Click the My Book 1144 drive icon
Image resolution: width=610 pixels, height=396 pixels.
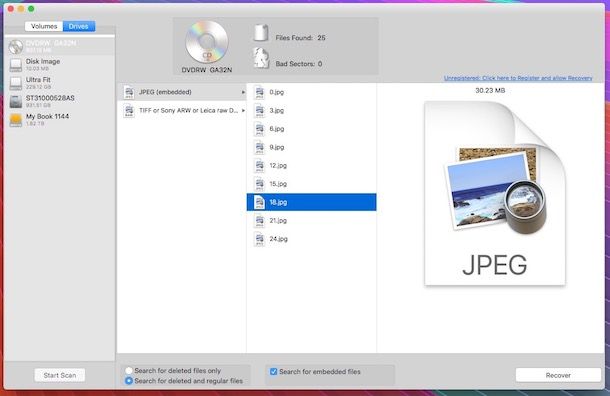[x=16, y=120]
